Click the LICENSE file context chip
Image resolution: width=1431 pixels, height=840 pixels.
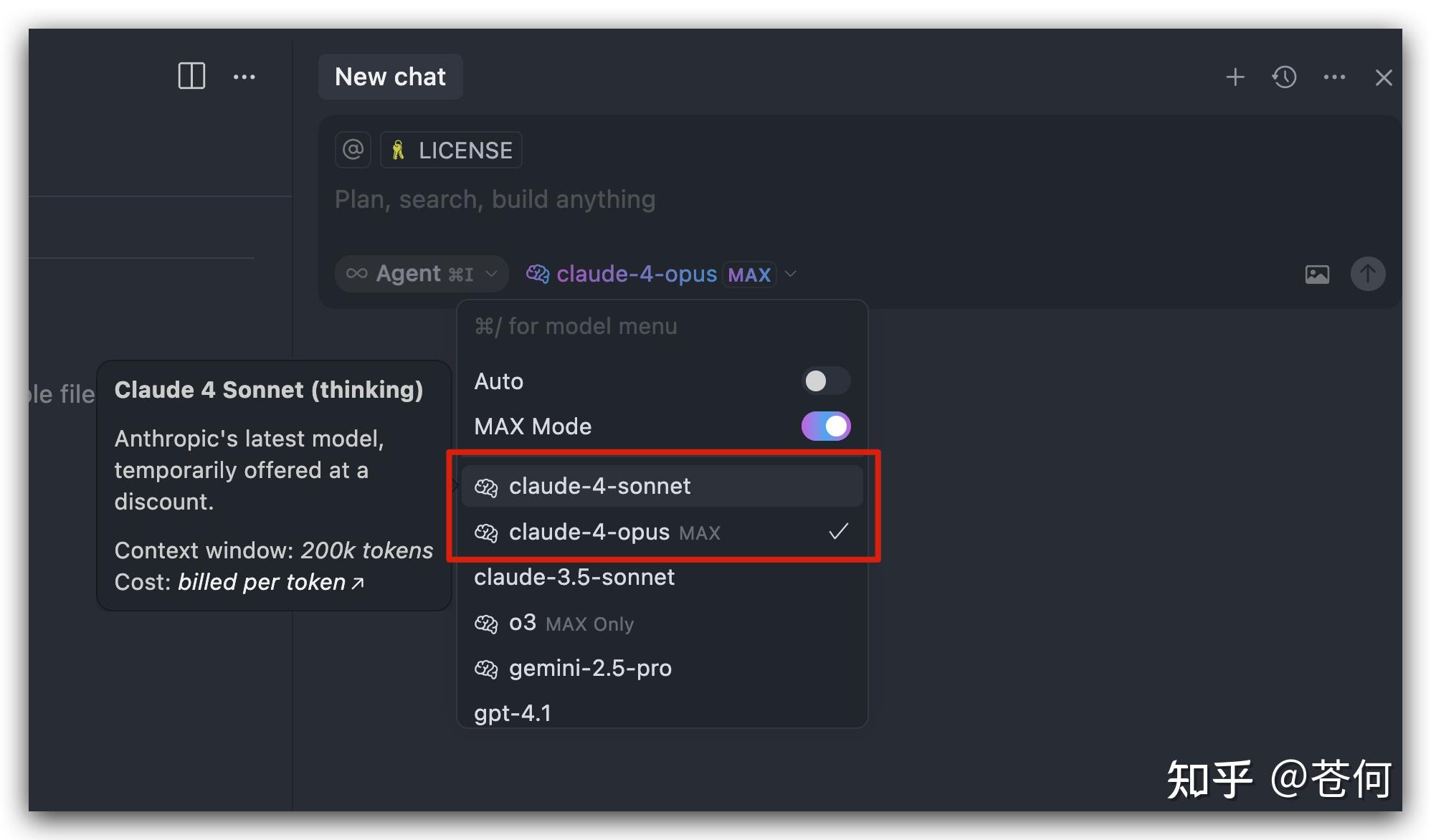(451, 151)
